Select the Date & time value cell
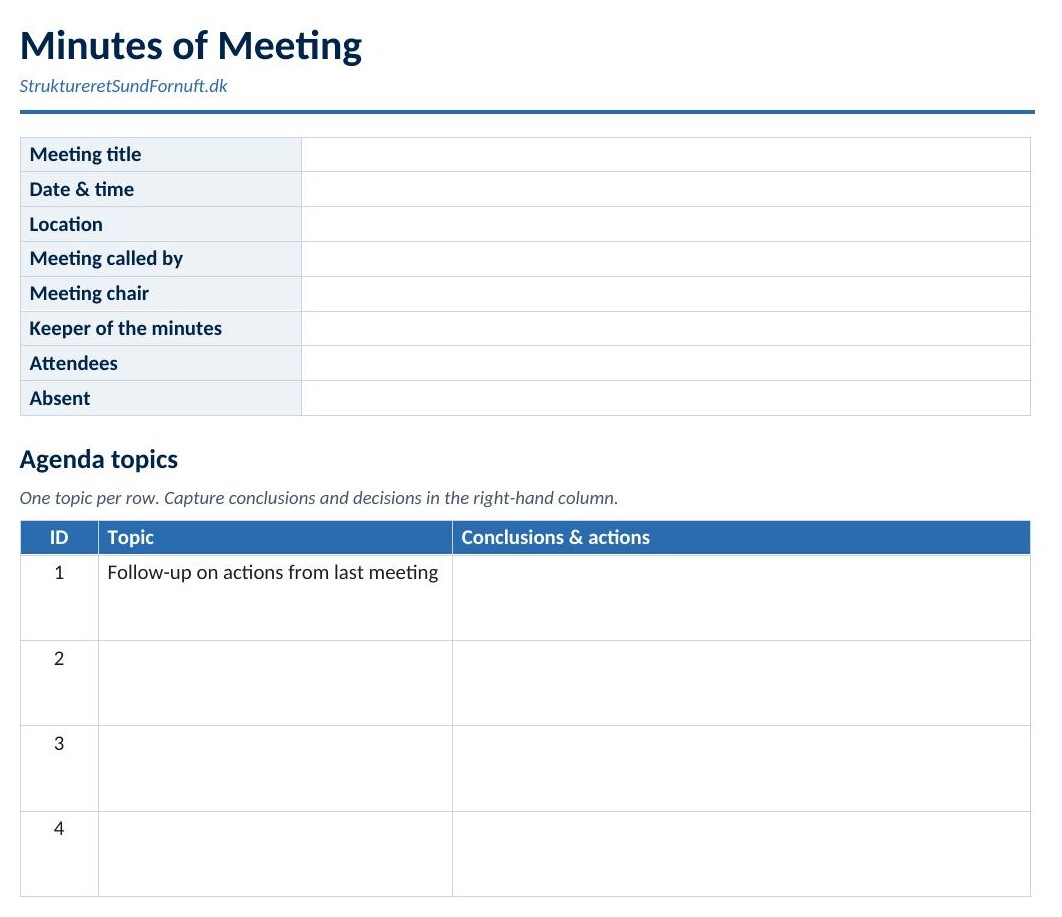 pos(666,189)
